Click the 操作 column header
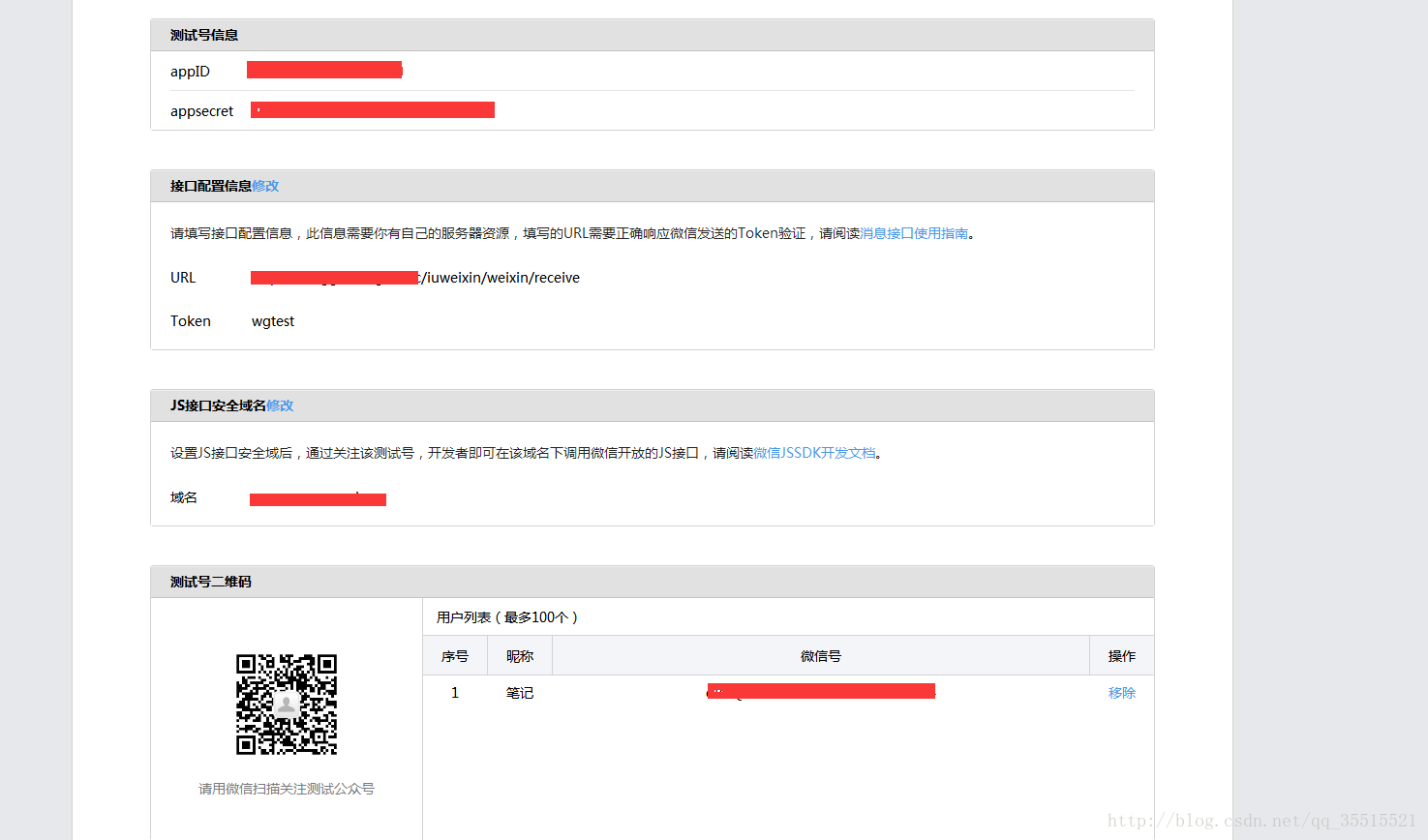Screen dimensions: 1428x840 1122,656
